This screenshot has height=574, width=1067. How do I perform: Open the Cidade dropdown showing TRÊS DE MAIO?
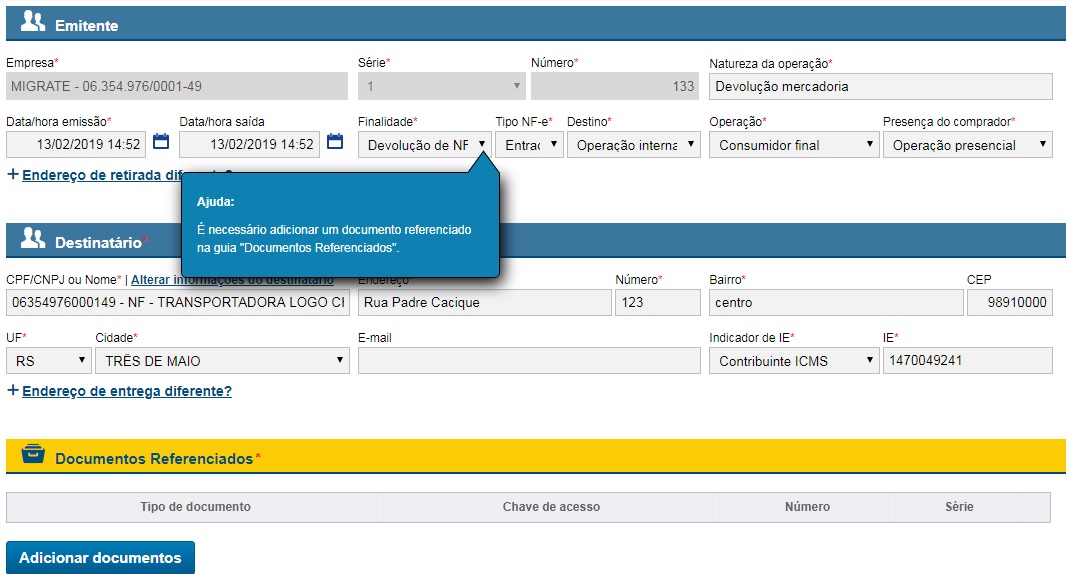(222, 361)
